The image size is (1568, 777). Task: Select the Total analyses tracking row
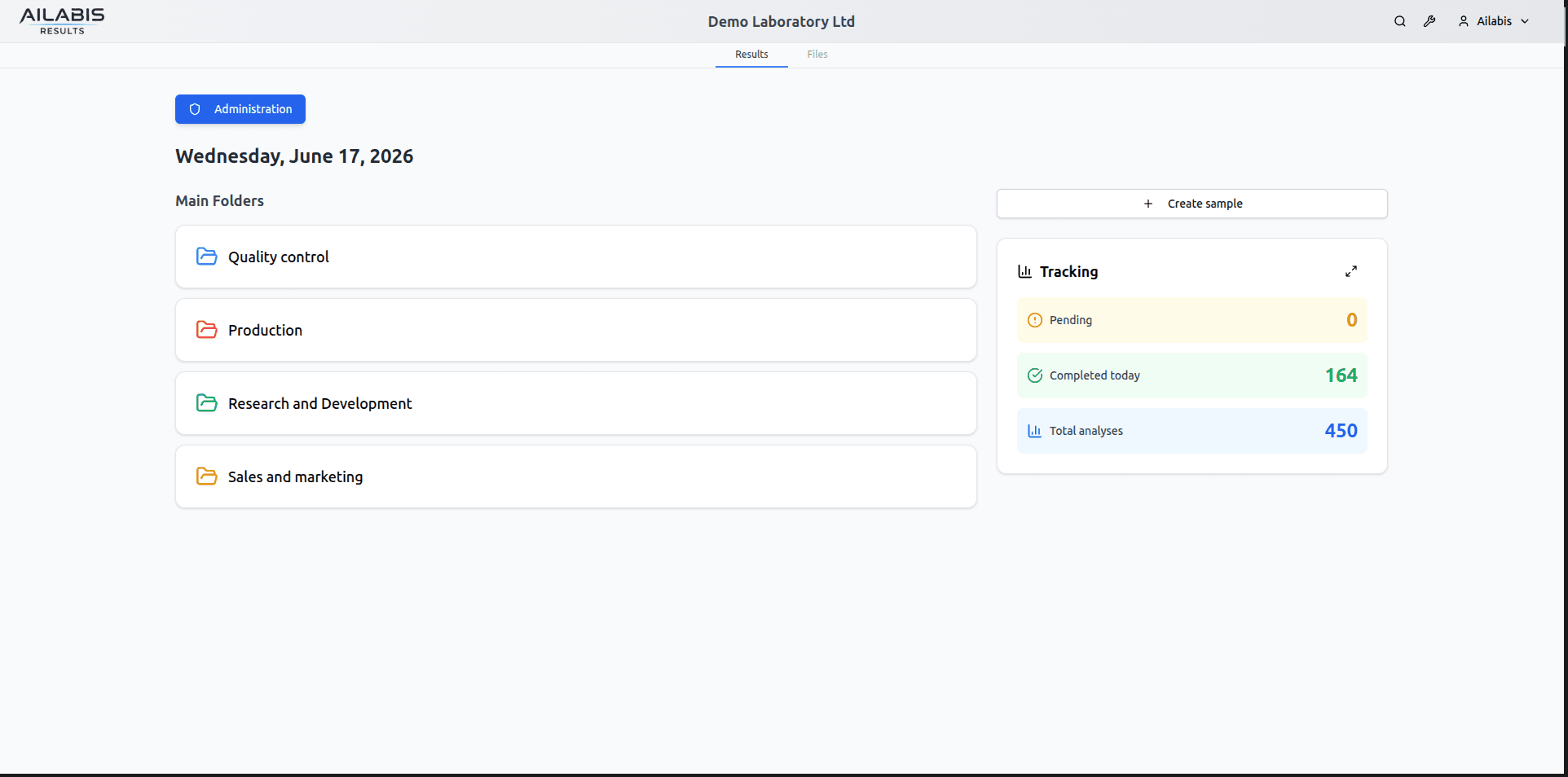coord(1191,431)
